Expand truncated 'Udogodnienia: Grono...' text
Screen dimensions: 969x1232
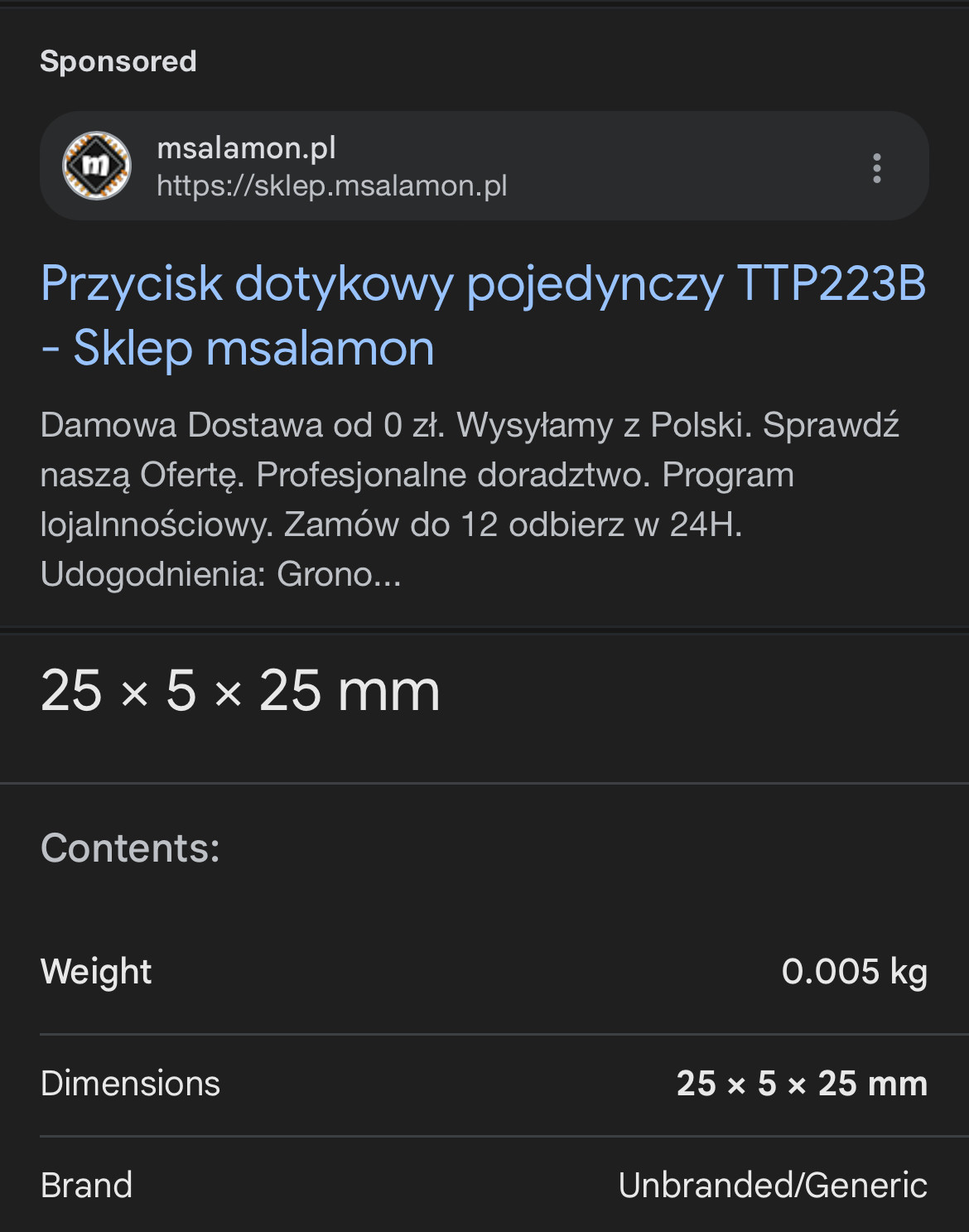click(220, 574)
